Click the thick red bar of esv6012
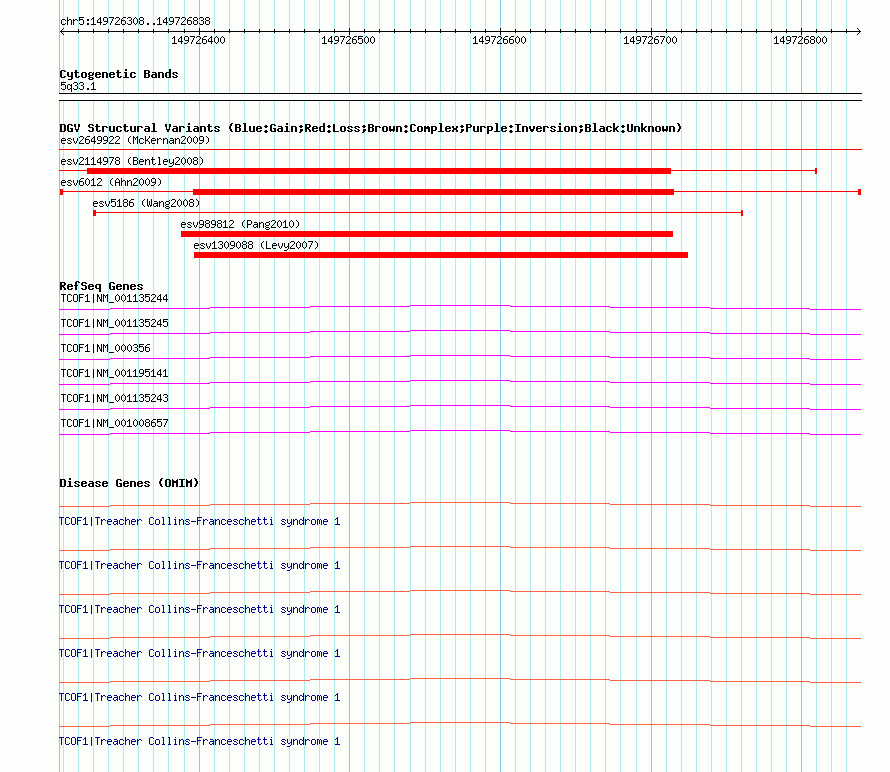The image size is (890, 772). click(434, 192)
